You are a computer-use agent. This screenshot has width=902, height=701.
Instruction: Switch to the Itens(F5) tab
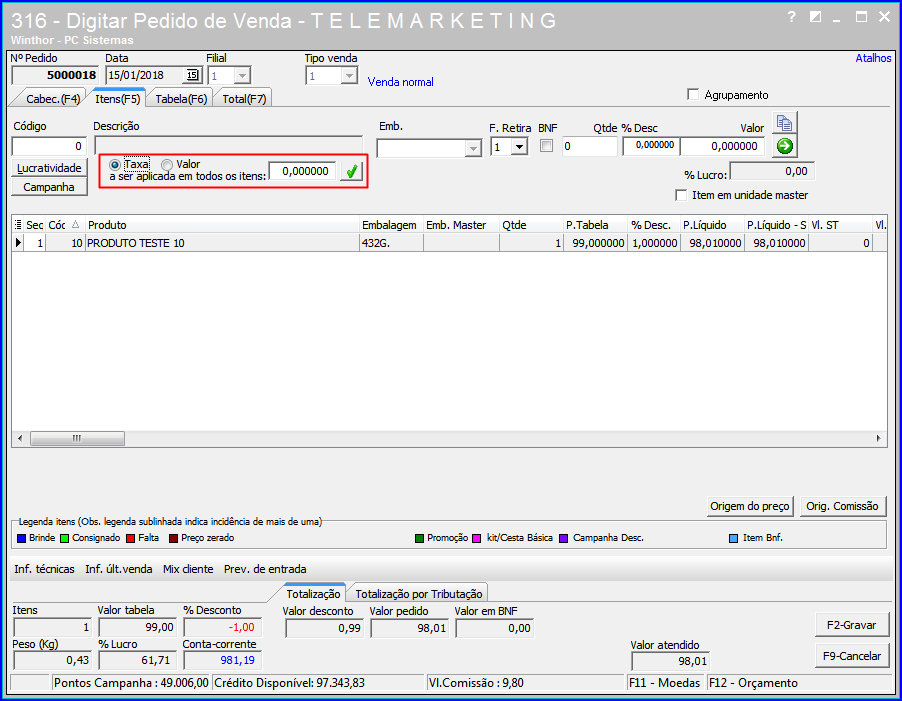[118, 99]
